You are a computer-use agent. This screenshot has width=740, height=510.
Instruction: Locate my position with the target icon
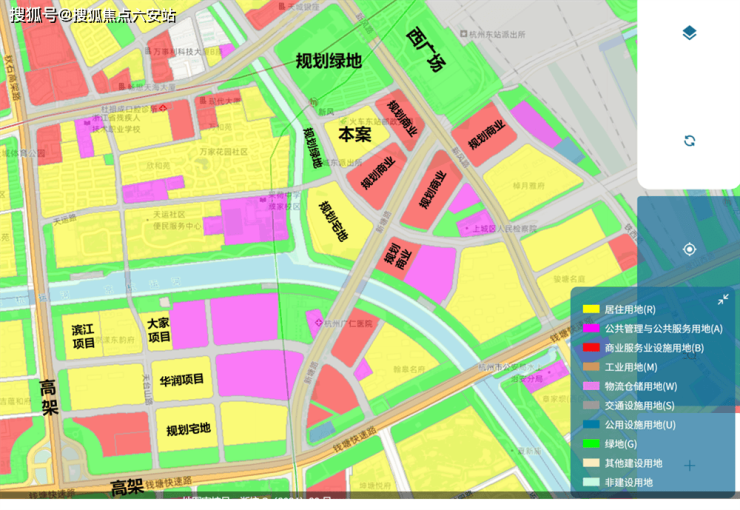click(x=689, y=249)
